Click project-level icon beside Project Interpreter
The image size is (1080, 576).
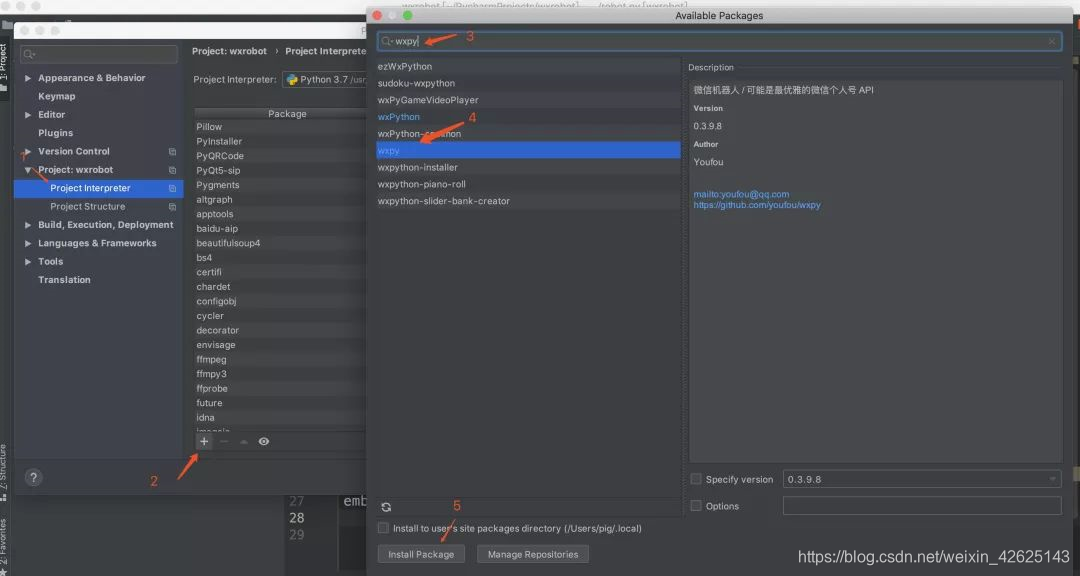pyautogui.click(x=172, y=188)
